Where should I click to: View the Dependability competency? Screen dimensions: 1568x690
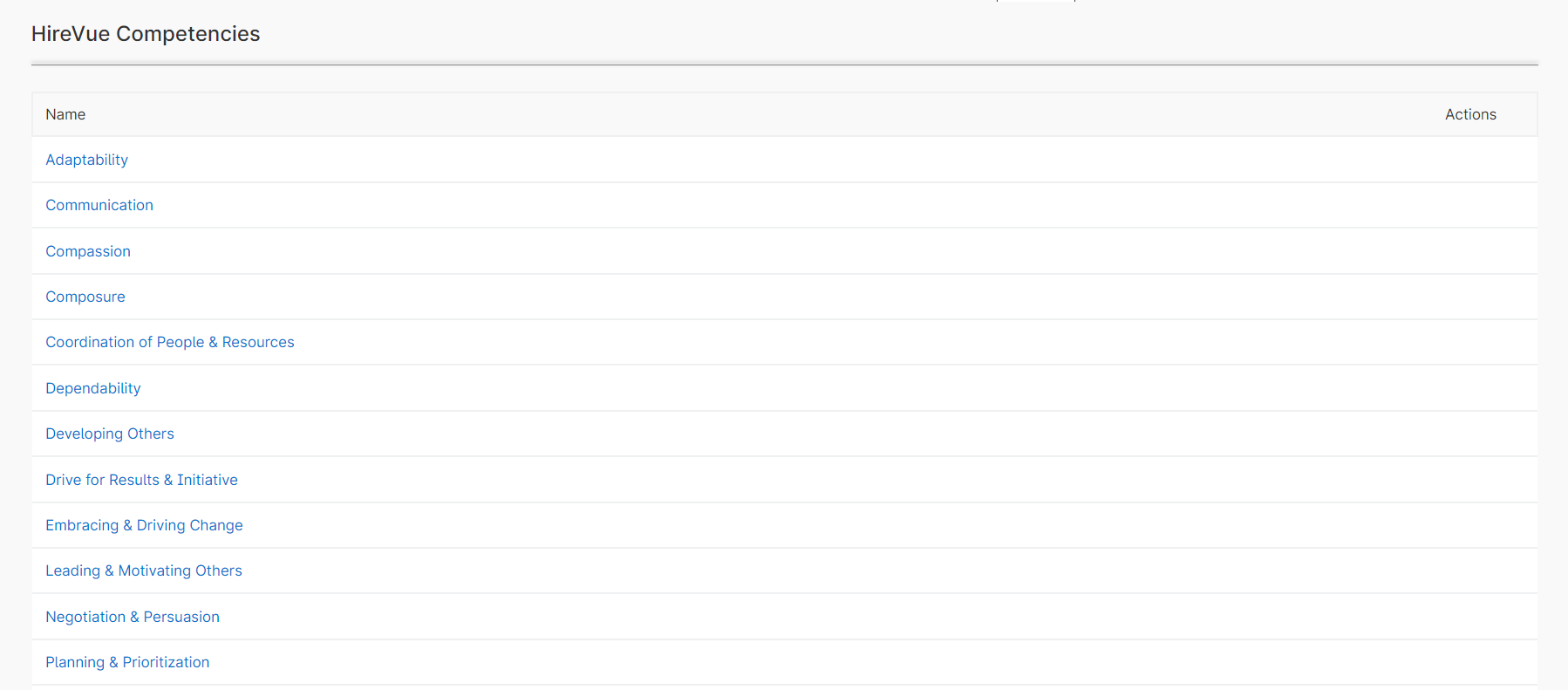point(93,388)
